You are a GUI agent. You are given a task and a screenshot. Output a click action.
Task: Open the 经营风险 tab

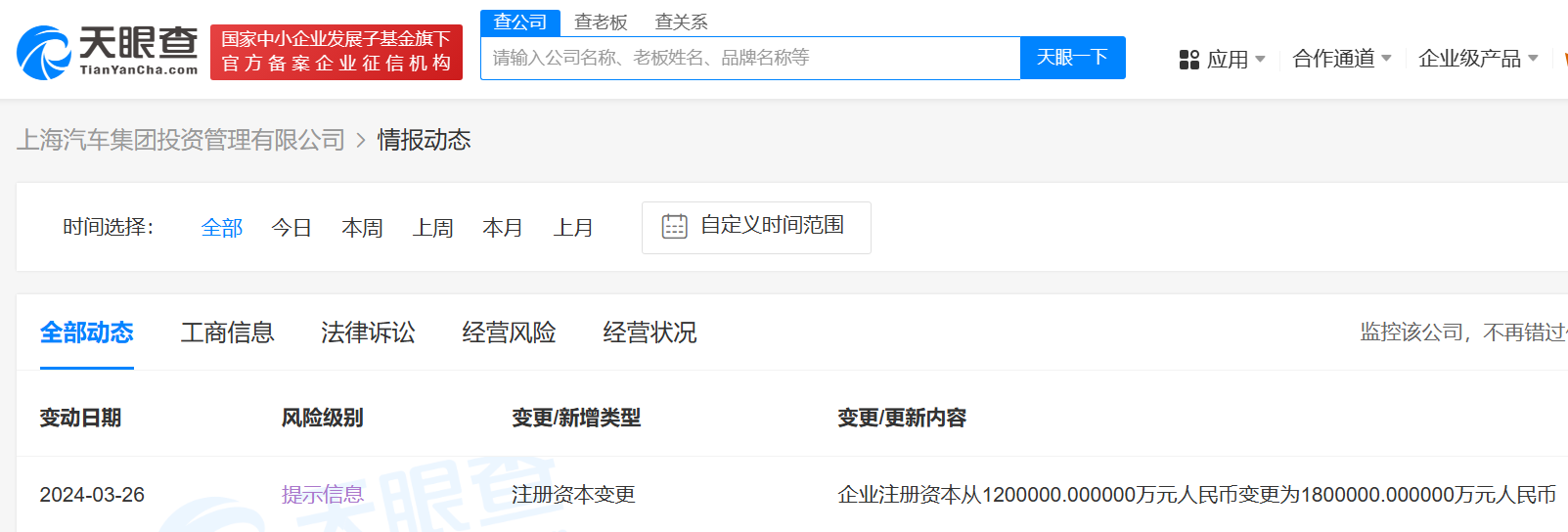click(x=509, y=332)
